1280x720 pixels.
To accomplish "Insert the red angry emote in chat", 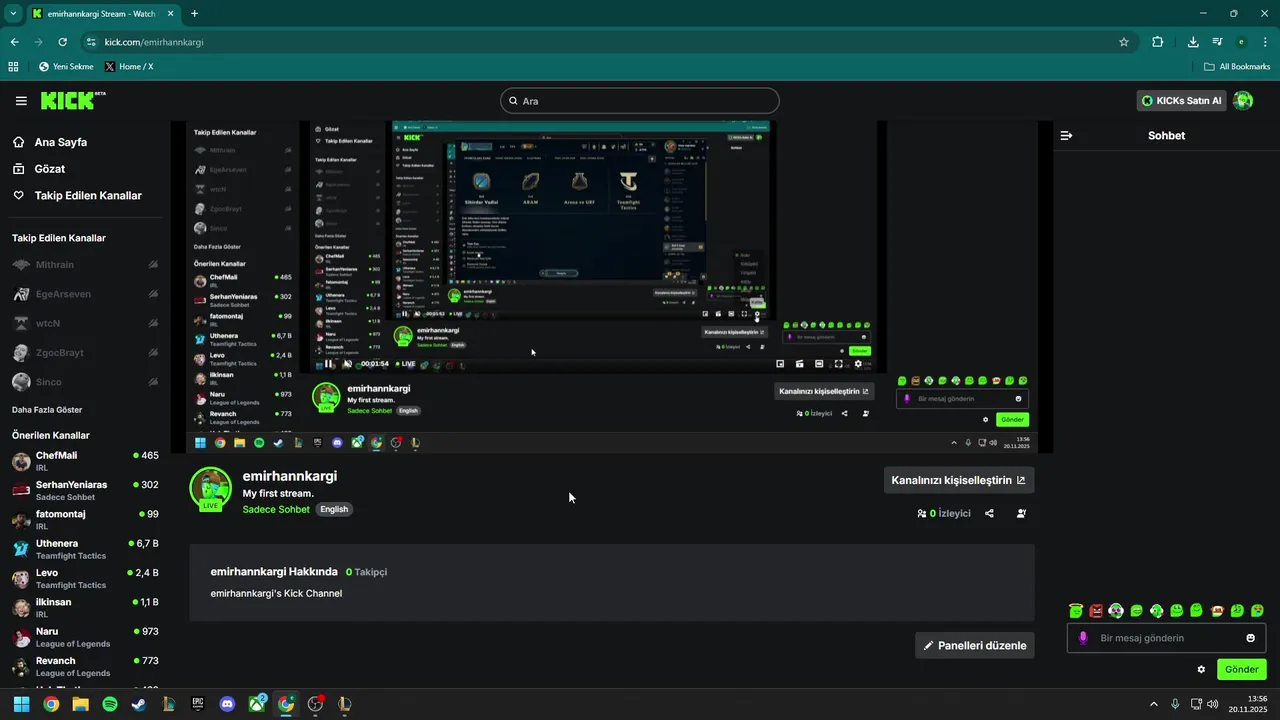I will (x=1096, y=611).
